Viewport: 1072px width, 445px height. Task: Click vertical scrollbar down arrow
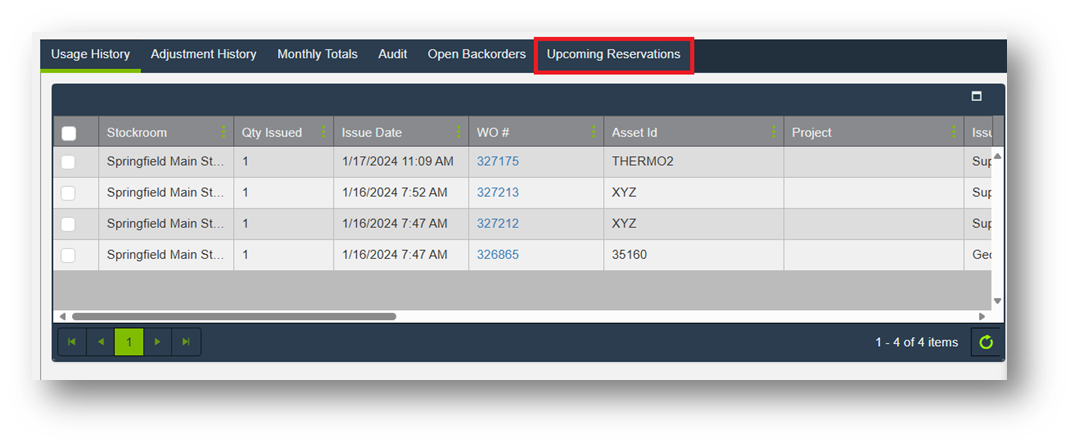(x=997, y=300)
